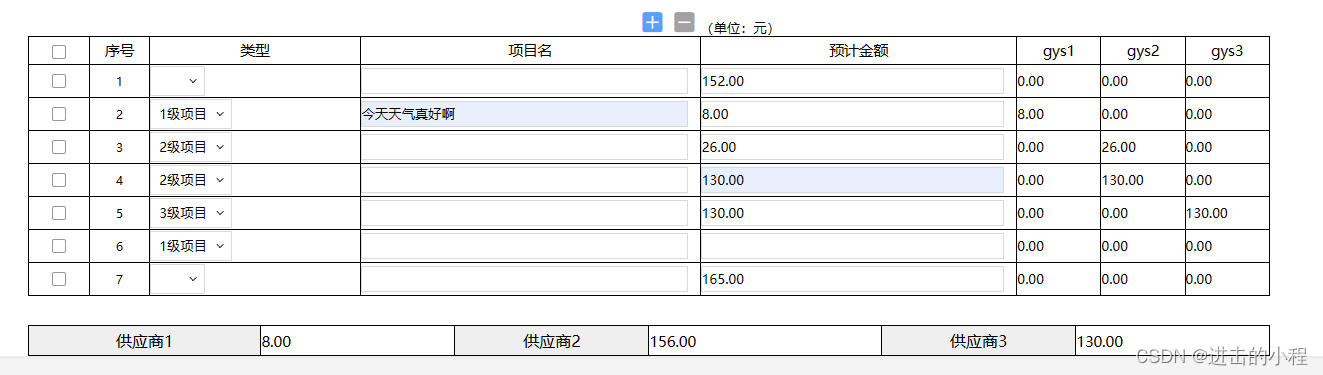Click the 供应商3 label cell
Image resolution: width=1323 pixels, height=375 pixels.
[x=978, y=341]
